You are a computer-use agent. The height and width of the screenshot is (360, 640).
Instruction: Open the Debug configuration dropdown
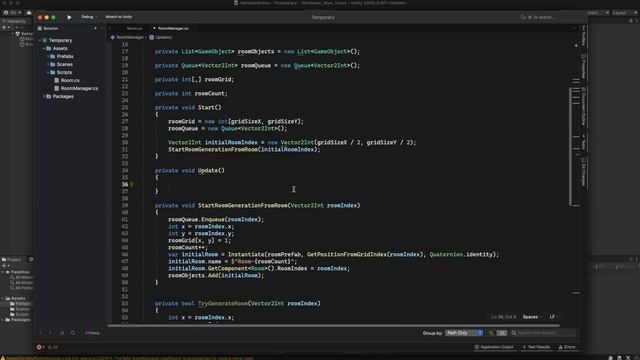[89, 17]
